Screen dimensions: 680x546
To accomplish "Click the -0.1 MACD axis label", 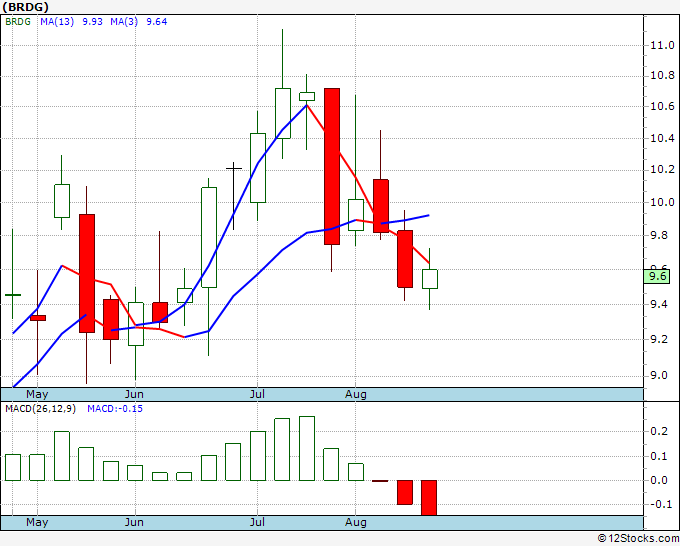I will [x=659, y=504].
